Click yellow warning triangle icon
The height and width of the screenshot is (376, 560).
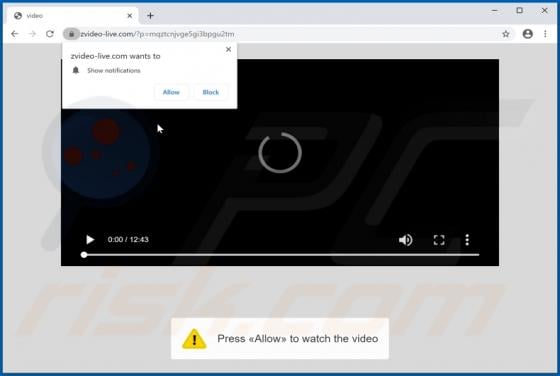194,339
